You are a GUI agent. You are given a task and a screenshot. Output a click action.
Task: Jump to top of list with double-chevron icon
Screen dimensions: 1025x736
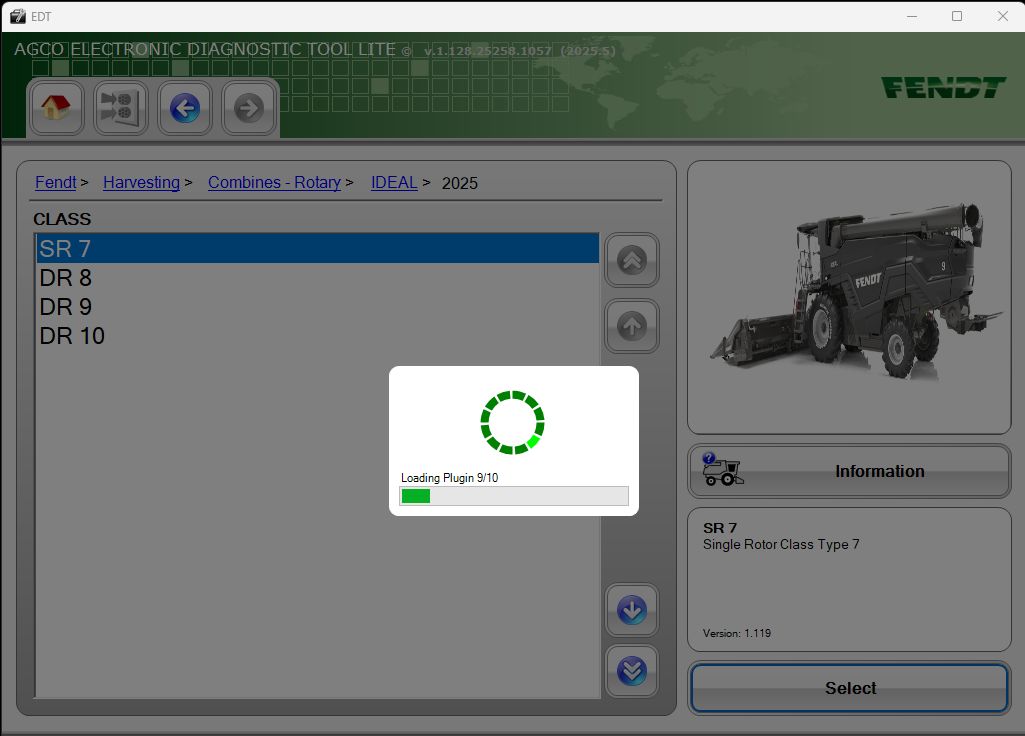631,261
